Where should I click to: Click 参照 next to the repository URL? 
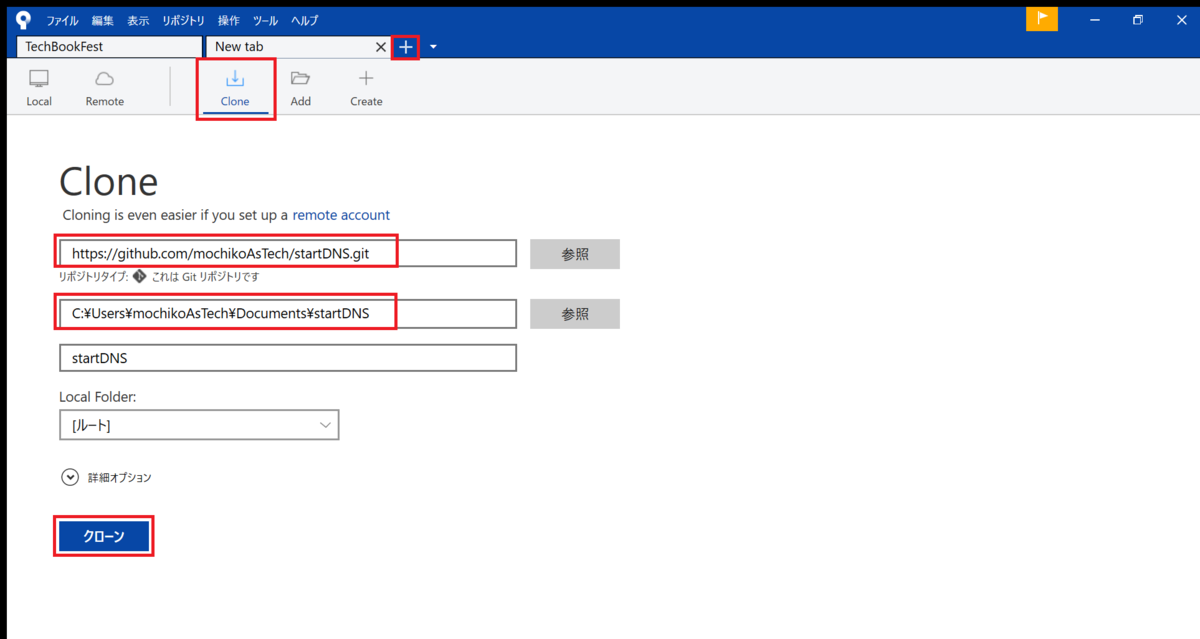pos(575,254)
